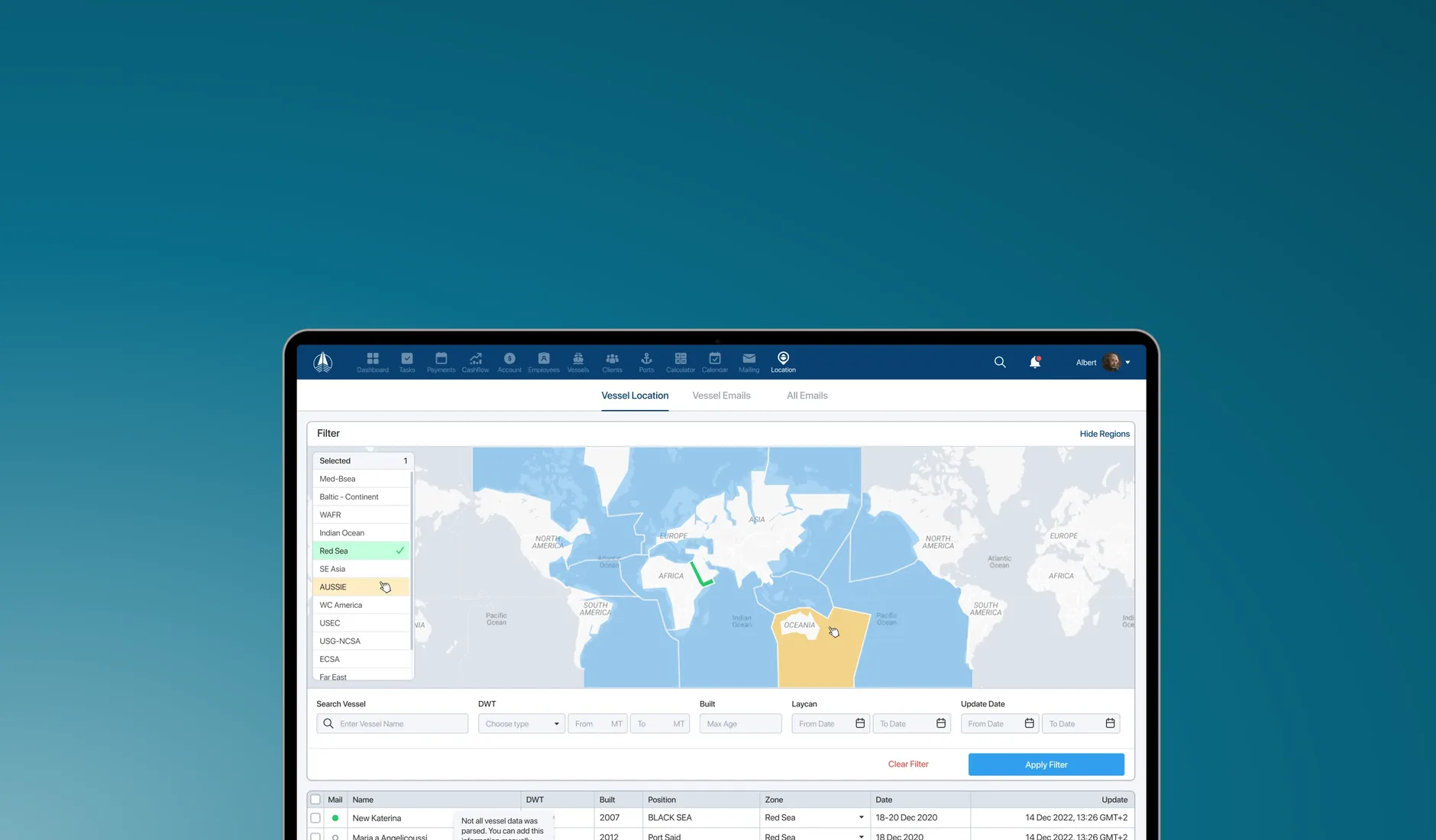Click green mail status dot for New Katerina

tap(335, 818)
